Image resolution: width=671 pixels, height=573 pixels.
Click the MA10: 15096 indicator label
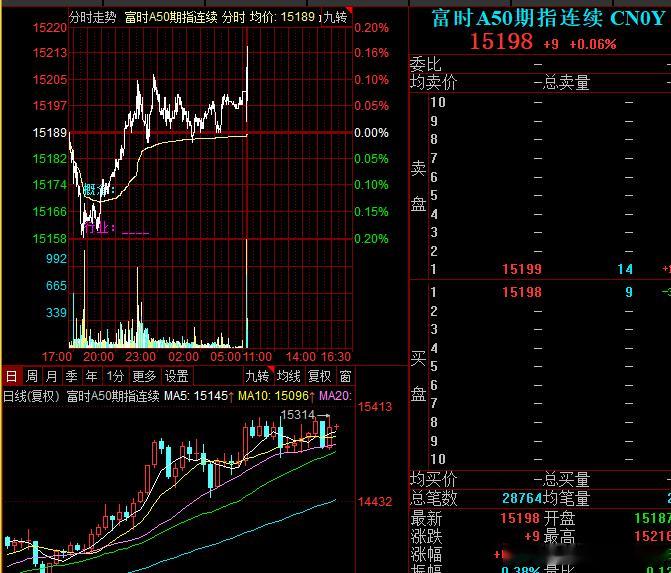276,395
